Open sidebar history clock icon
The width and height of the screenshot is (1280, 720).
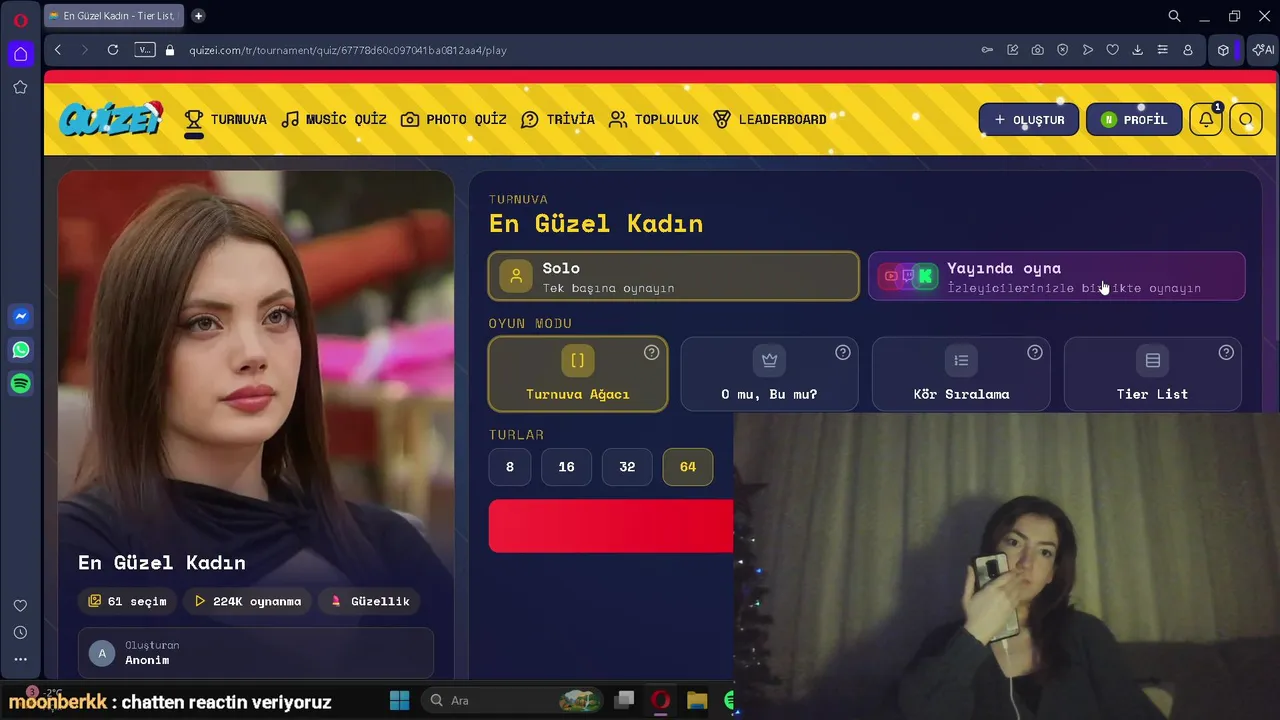(x=20, y=633)
